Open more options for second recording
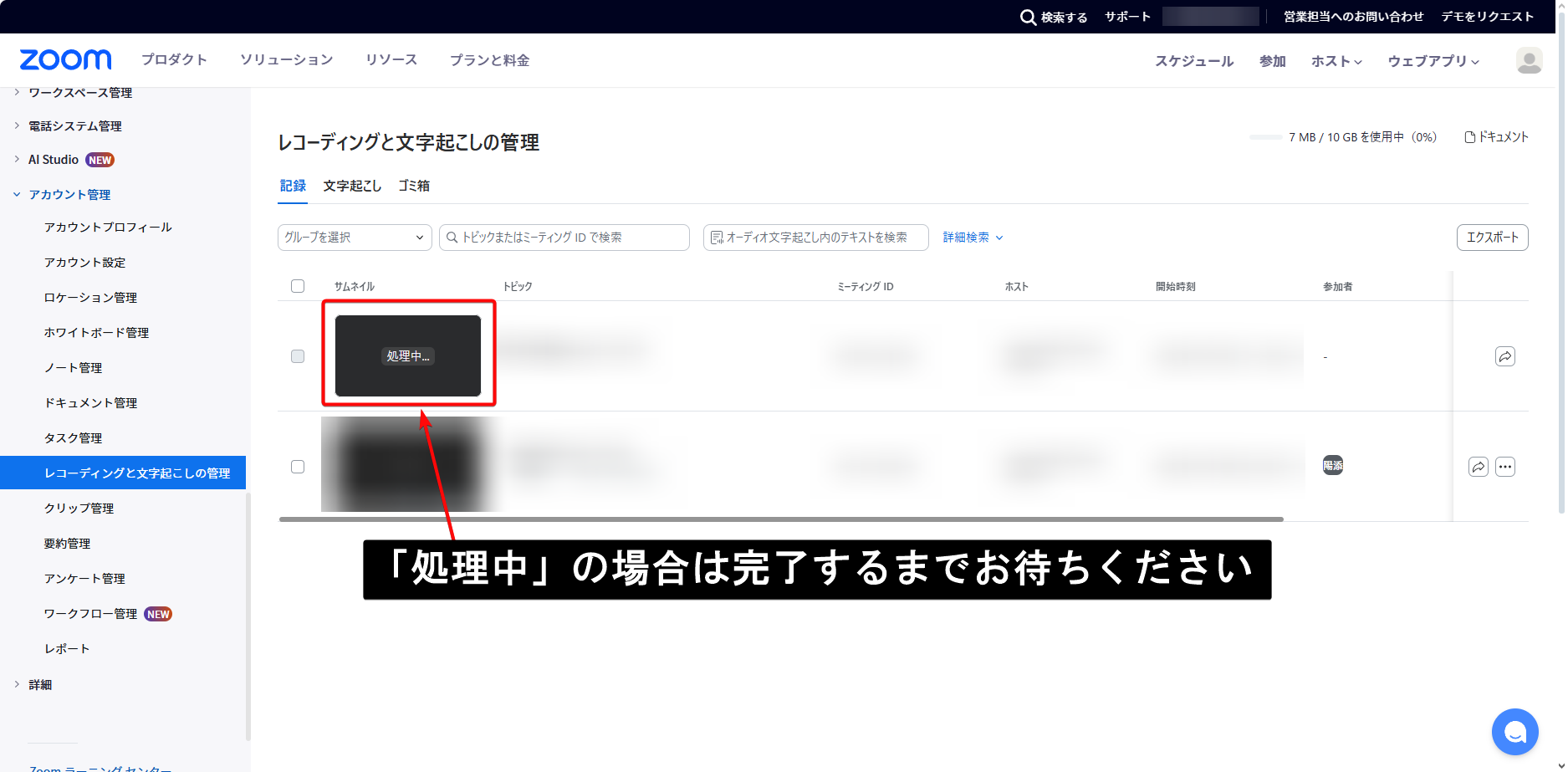Image resolution: width=1568 pixels, height=772 pixels. pos(1504,467)
